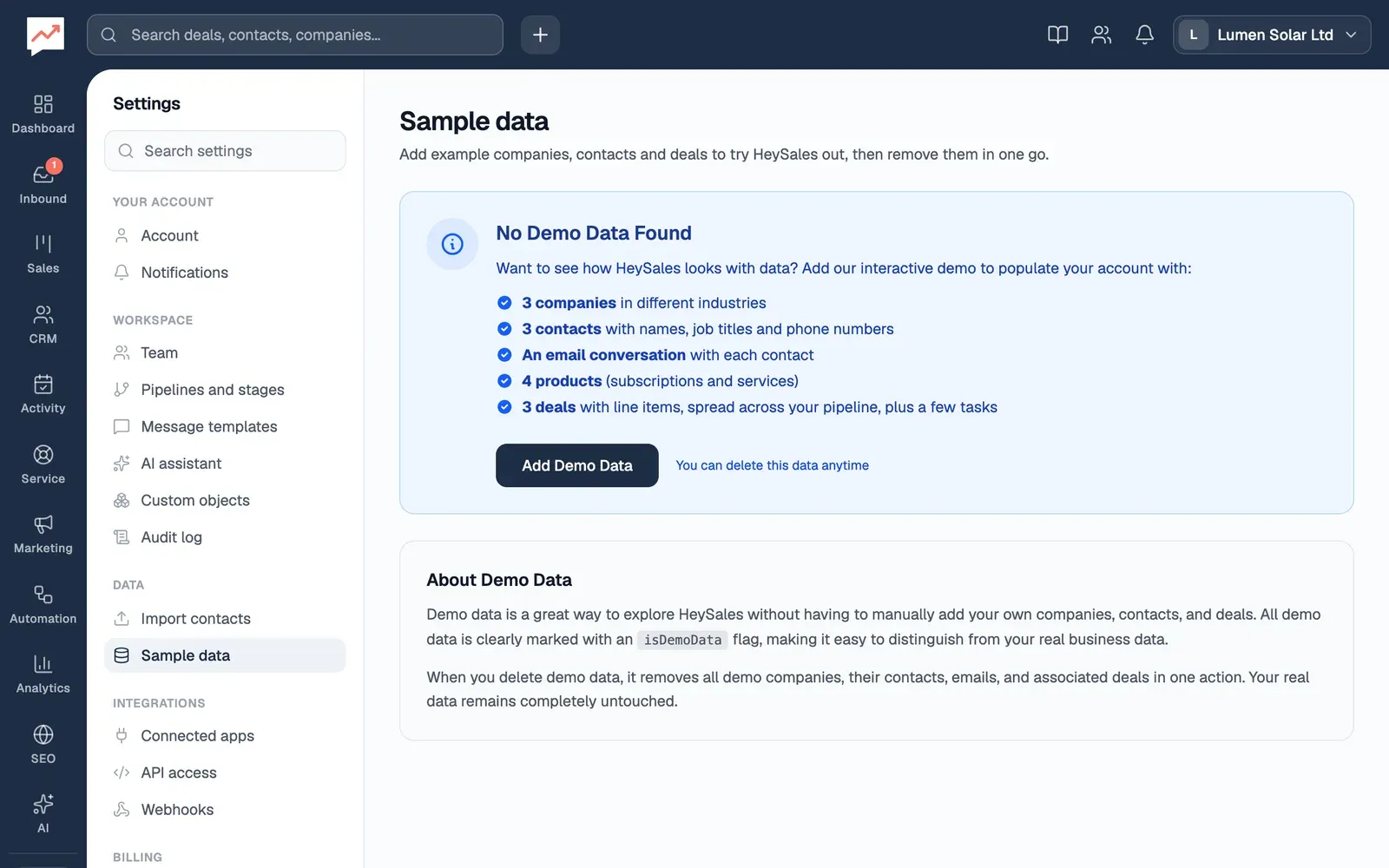
Task: Open API access settings
Action: [225, 773]
